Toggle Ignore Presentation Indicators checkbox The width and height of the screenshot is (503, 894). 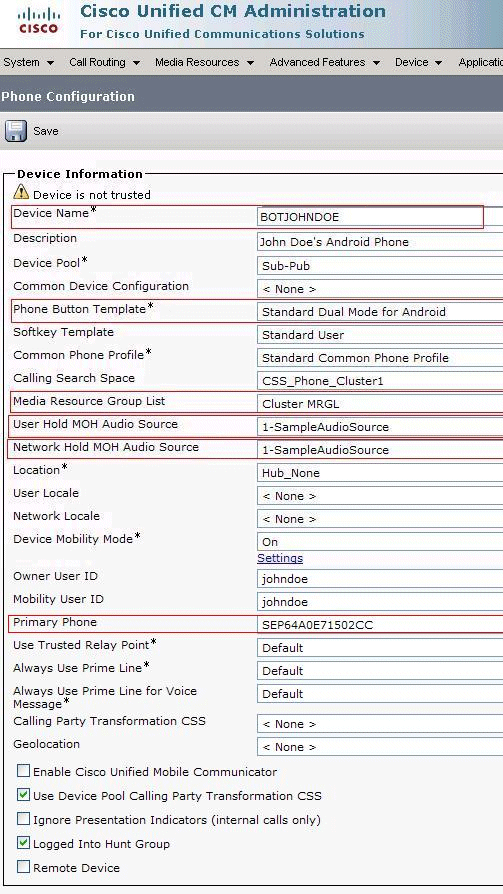(x=23, y=819)
